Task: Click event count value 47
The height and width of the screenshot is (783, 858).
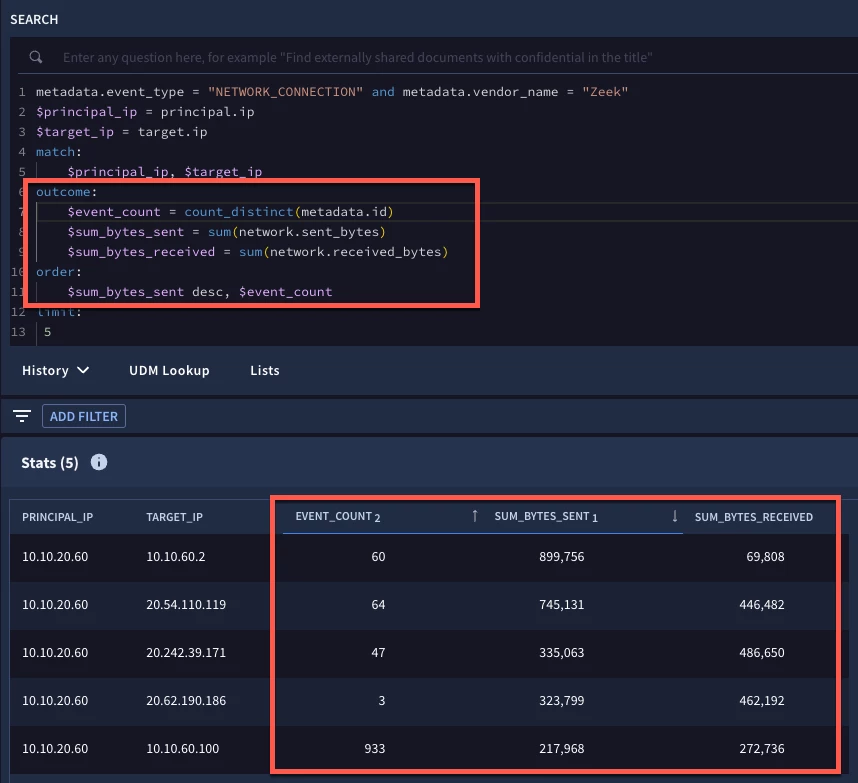Action: pyautogui.click(x=378, y=652)
